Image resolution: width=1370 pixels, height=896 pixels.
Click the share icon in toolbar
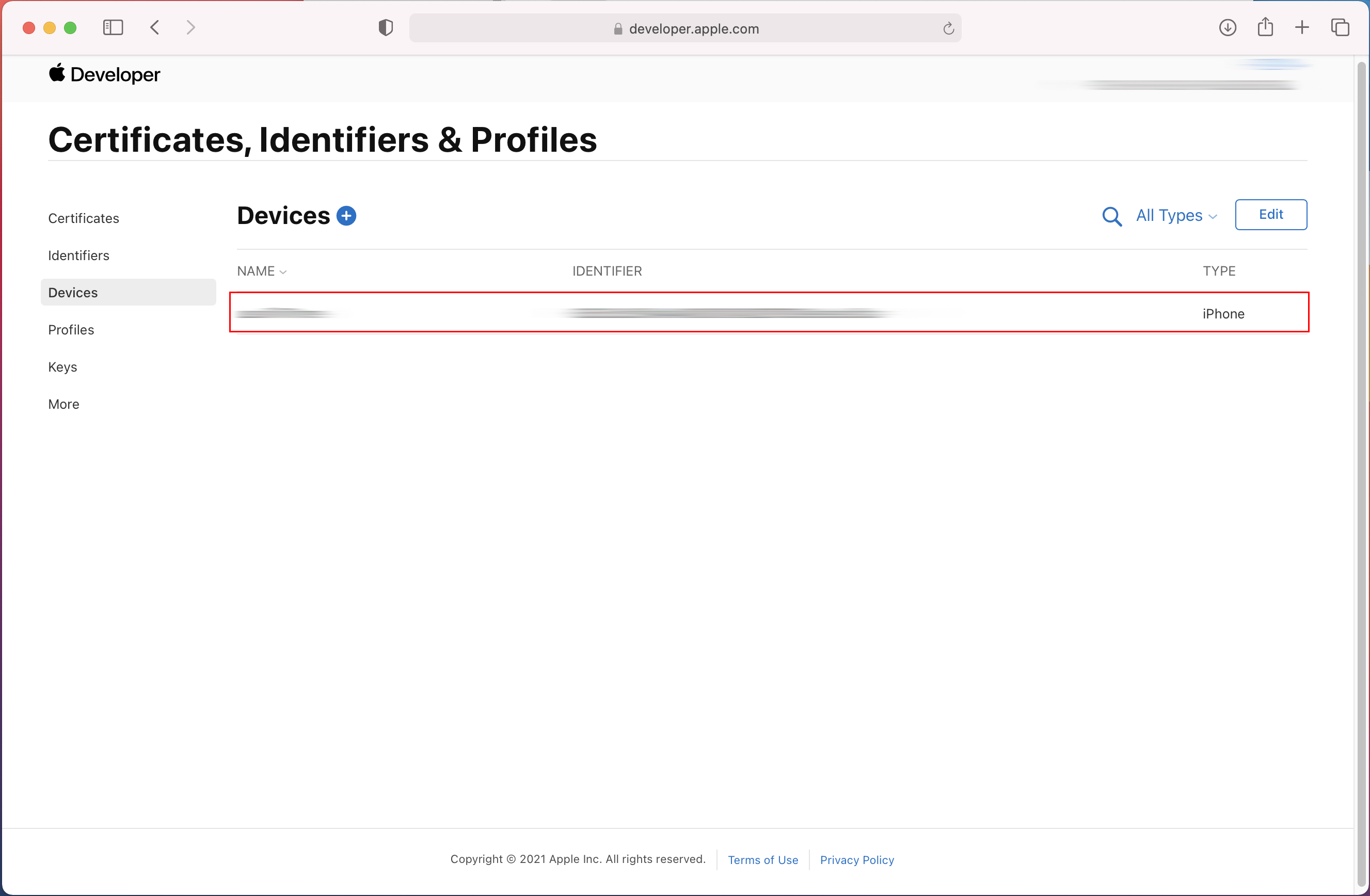click(1265, 28)
